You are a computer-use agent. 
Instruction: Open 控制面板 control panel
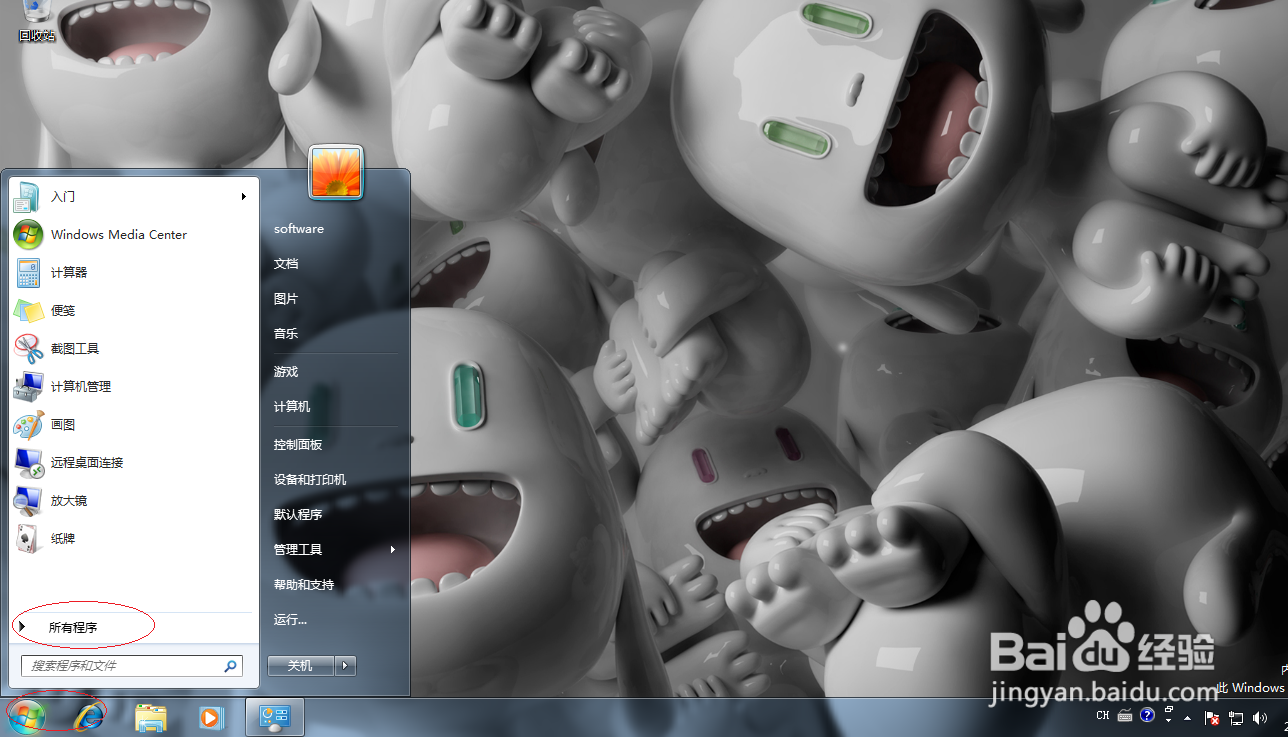298,445
